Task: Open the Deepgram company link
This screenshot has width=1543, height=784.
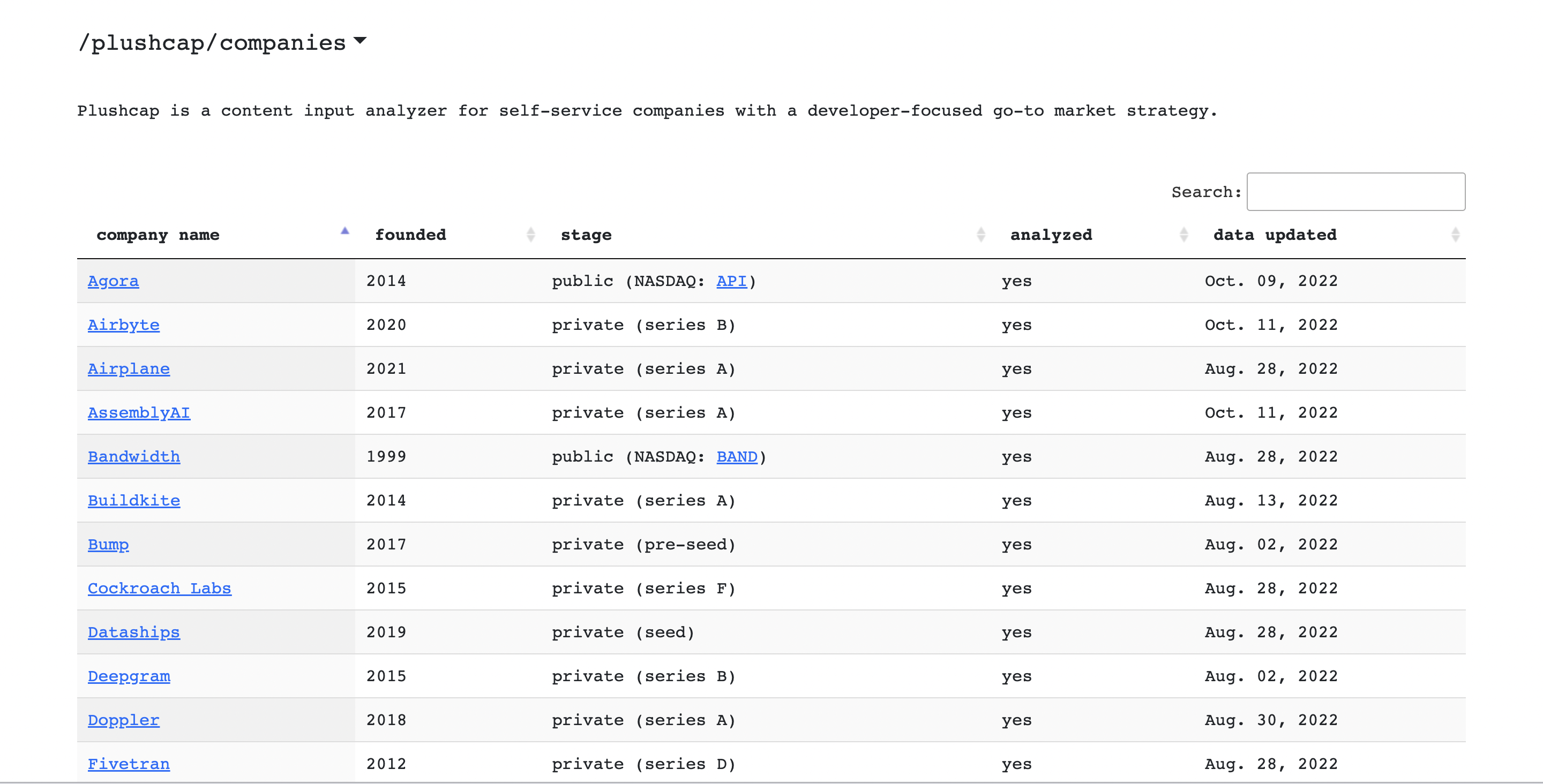Action: pos(129,676)
